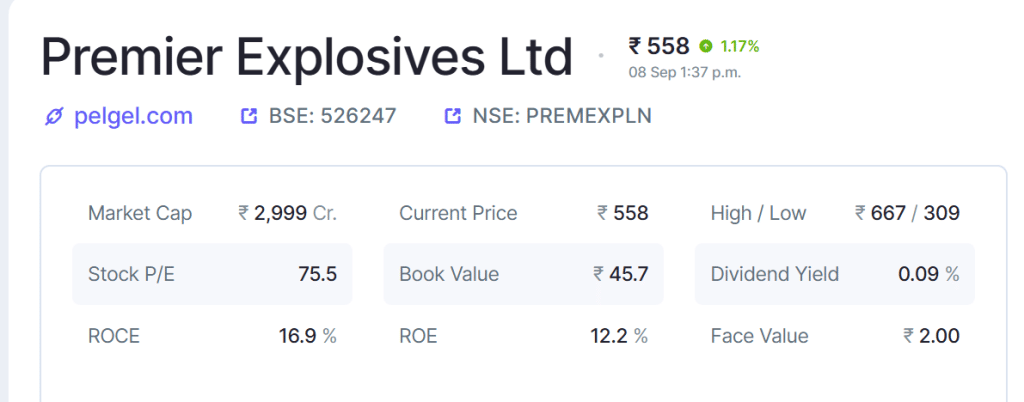Viewport: 1024px width, 402px height.
Task: Click the 1.17% change percentage
Action: click(740, 46)
